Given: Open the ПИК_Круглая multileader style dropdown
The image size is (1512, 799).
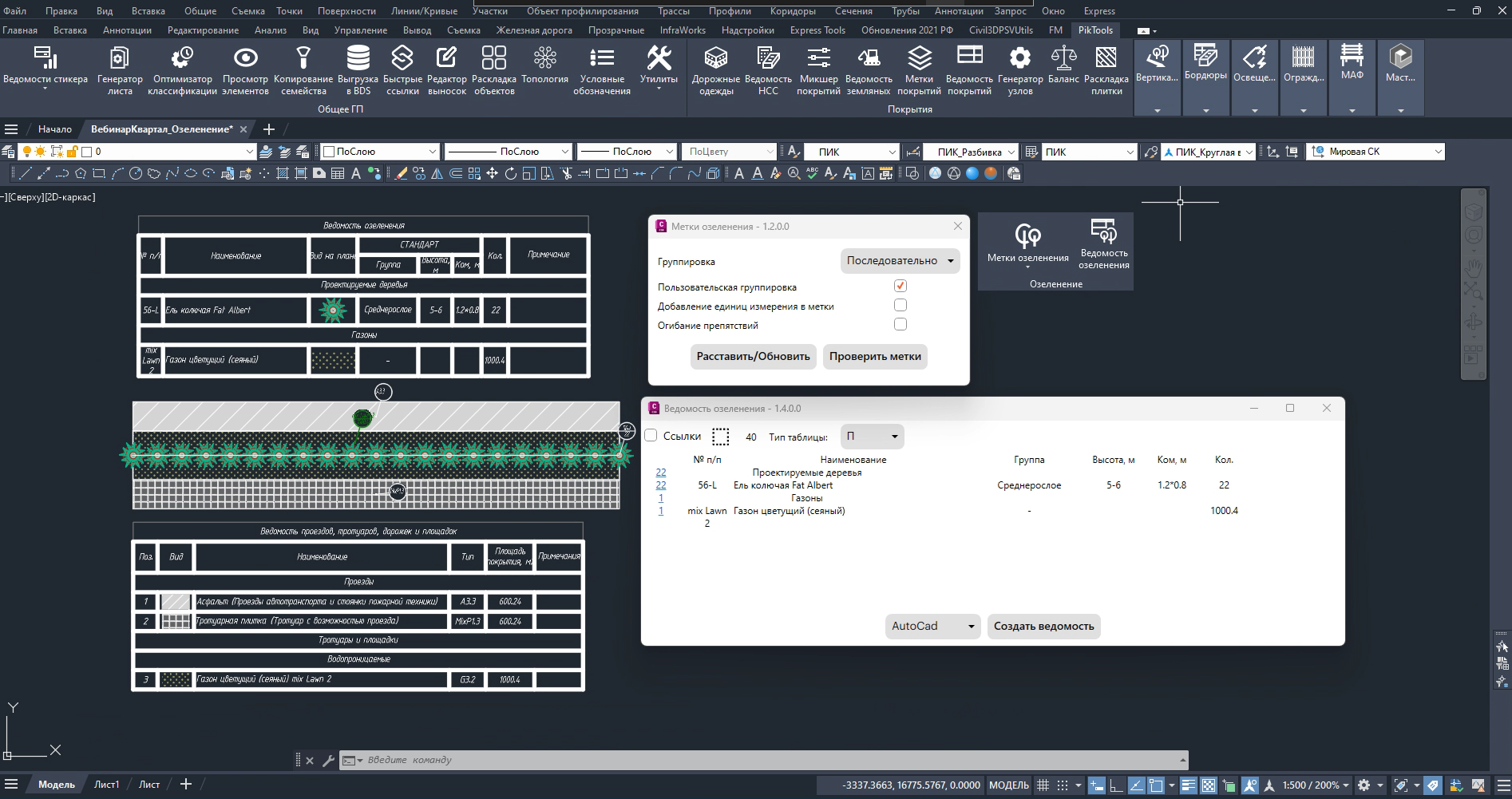Looking at the screenshot, I should click(1208, 152).
